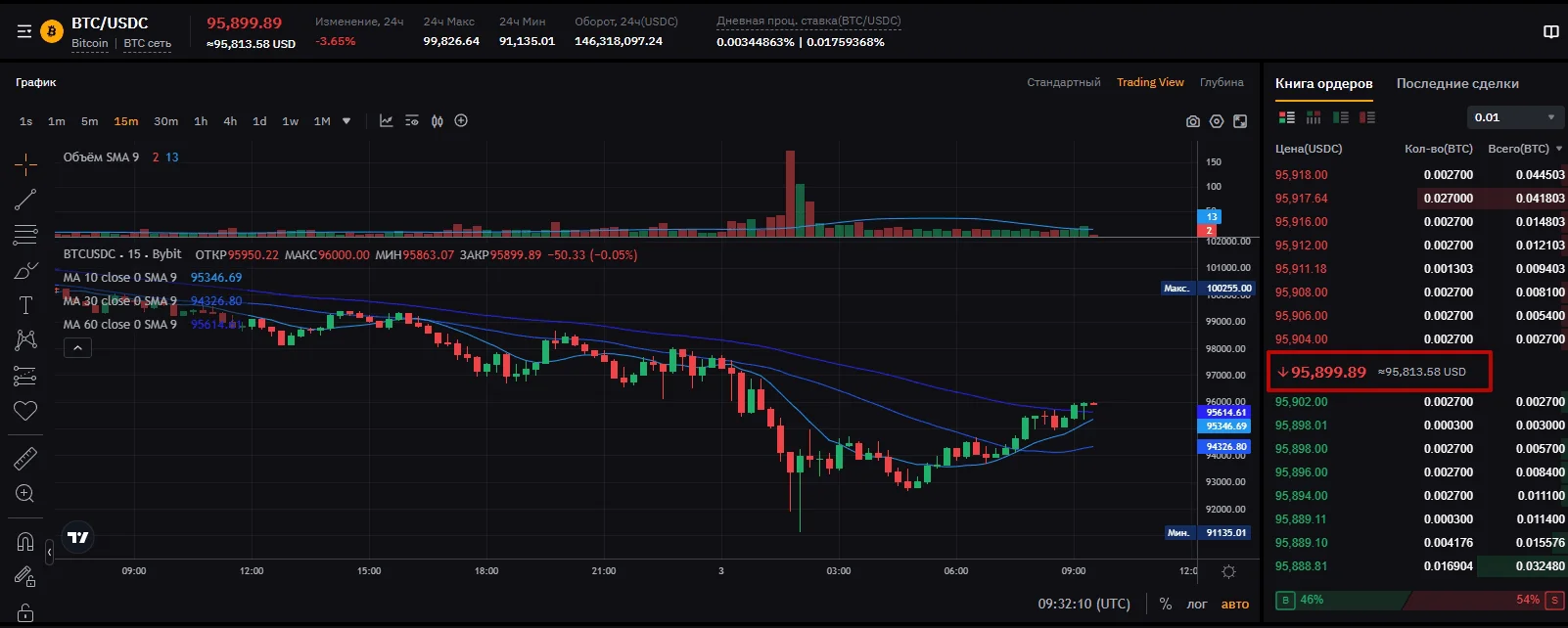Screen dimensions: 1568x628
Task: Open chart time axis settings gear
Action: click(1229, 571)
